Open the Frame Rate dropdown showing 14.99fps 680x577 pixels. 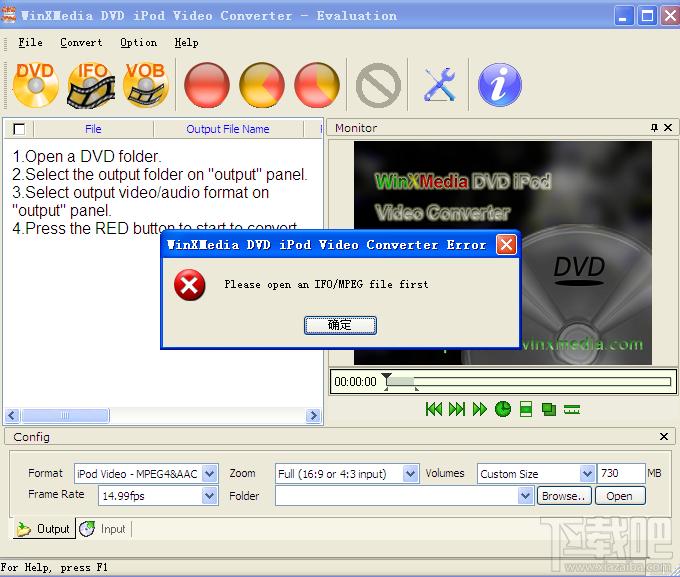[210, 495]
